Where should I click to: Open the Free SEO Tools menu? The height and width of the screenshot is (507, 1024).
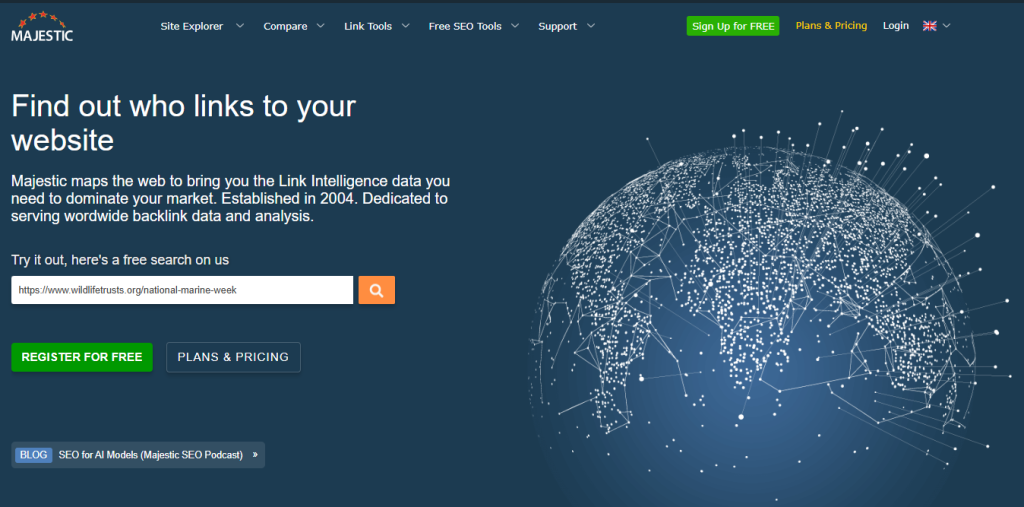pos(465,26)
